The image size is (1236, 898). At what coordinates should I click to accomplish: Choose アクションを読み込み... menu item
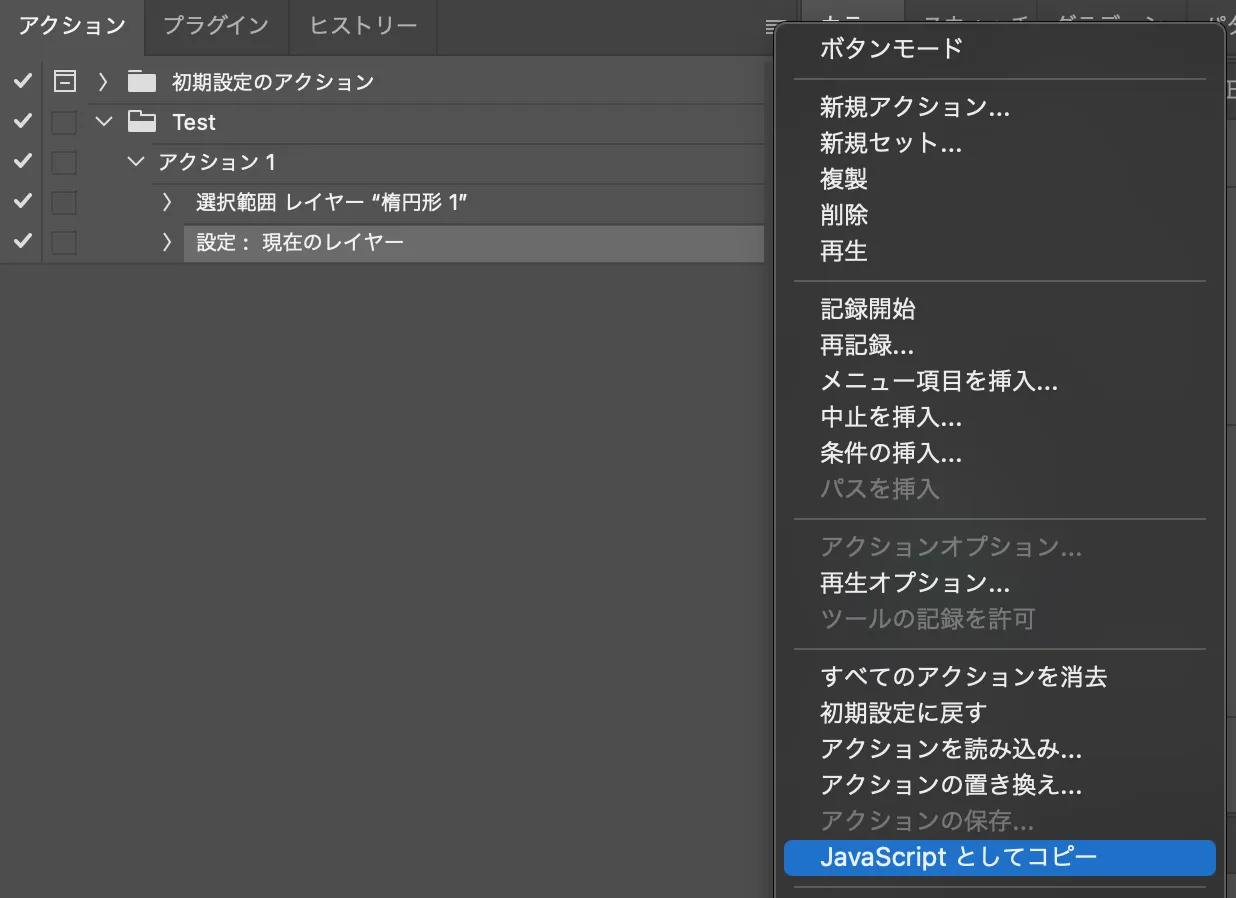[950, 749]
